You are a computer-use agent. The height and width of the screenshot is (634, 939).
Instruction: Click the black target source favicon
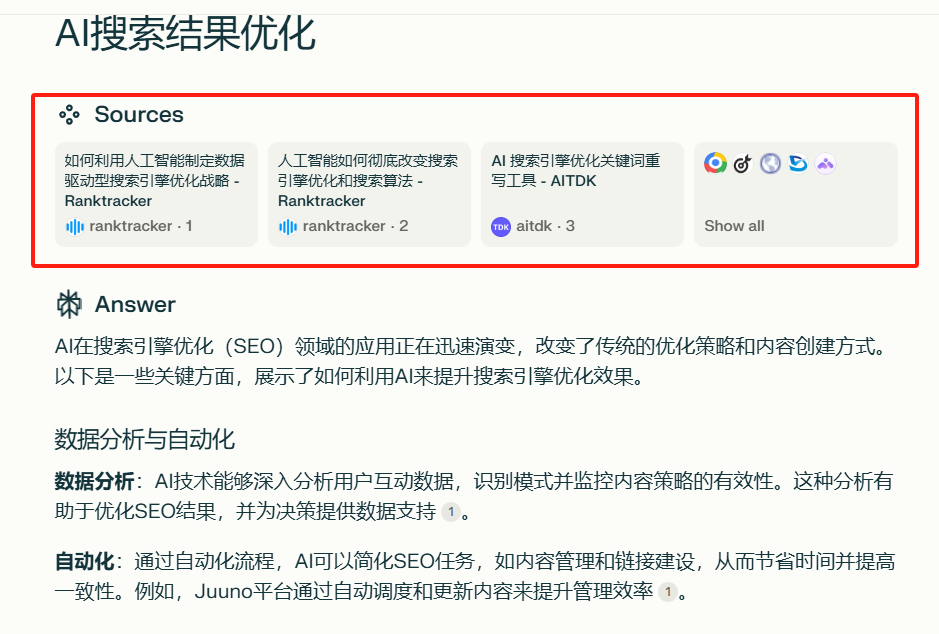(743, 163)
